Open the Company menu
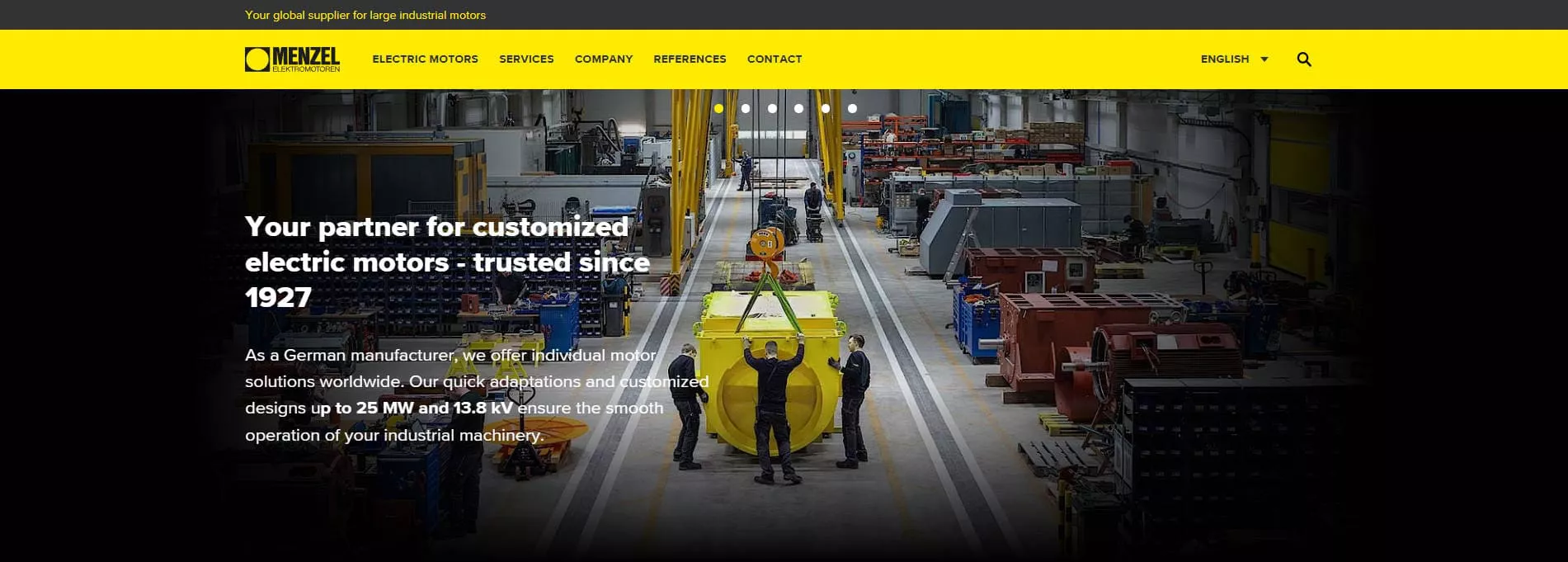 pyautogui.click(x=604, y=59)
